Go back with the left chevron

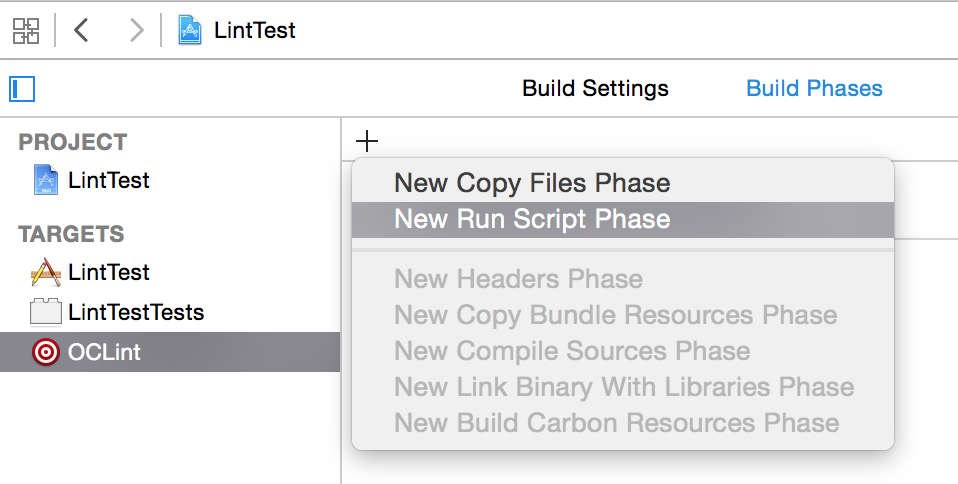(82, 30)
